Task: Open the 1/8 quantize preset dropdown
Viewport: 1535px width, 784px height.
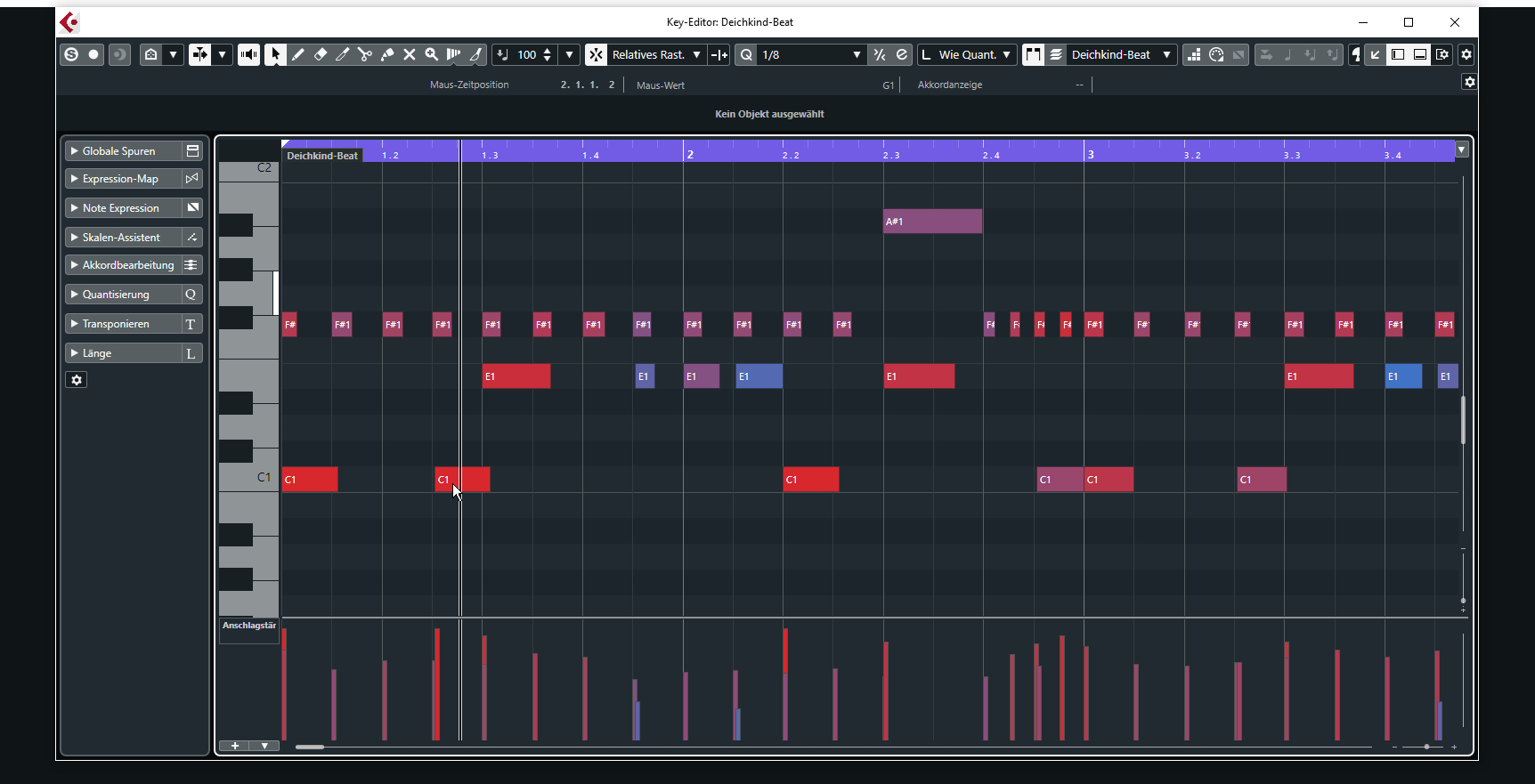Action: coord(856,54)
